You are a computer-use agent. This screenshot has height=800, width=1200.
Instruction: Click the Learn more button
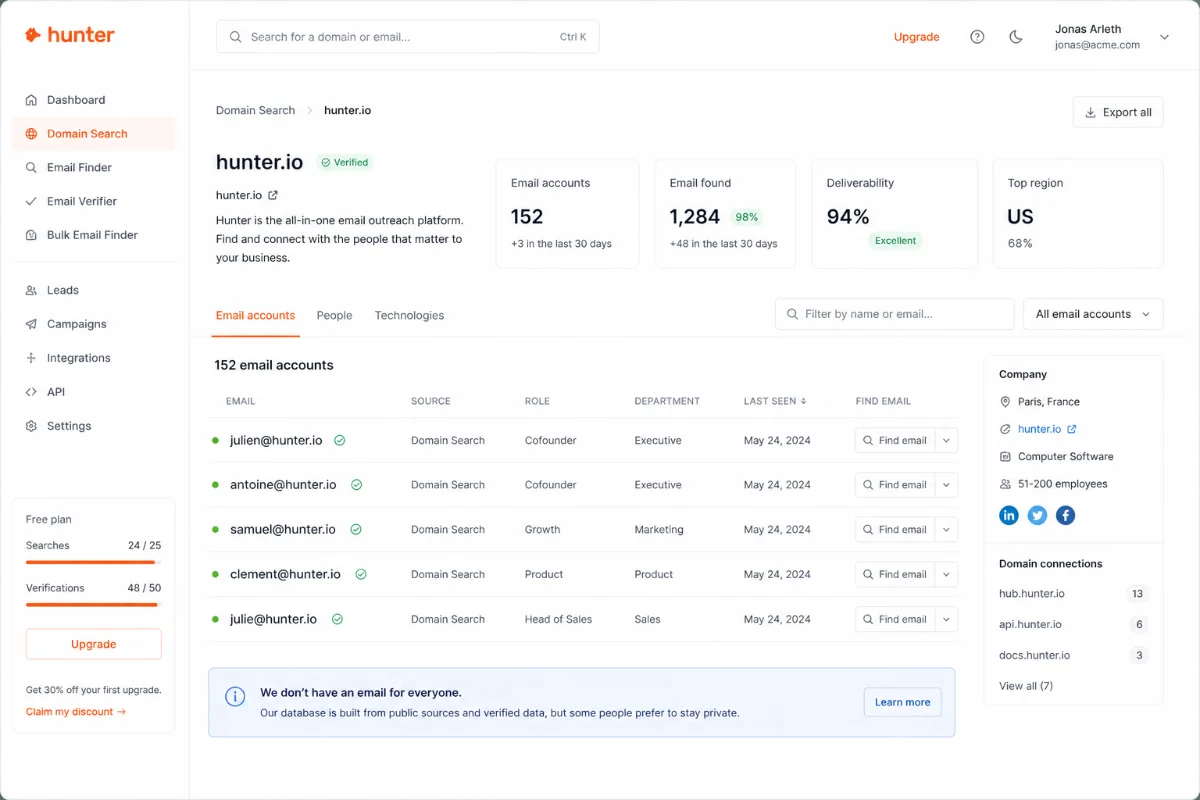pos(902,702)
